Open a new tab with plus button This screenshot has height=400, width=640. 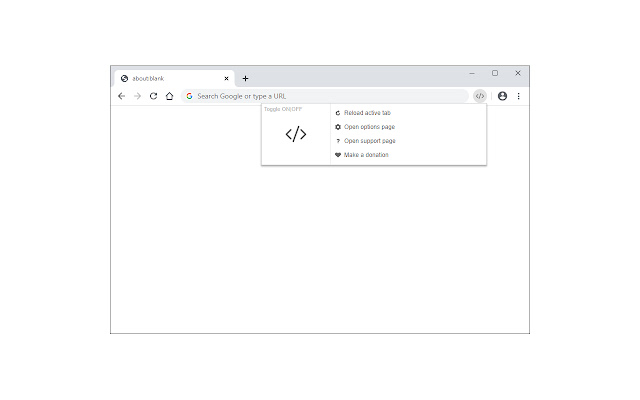(245, 78)
